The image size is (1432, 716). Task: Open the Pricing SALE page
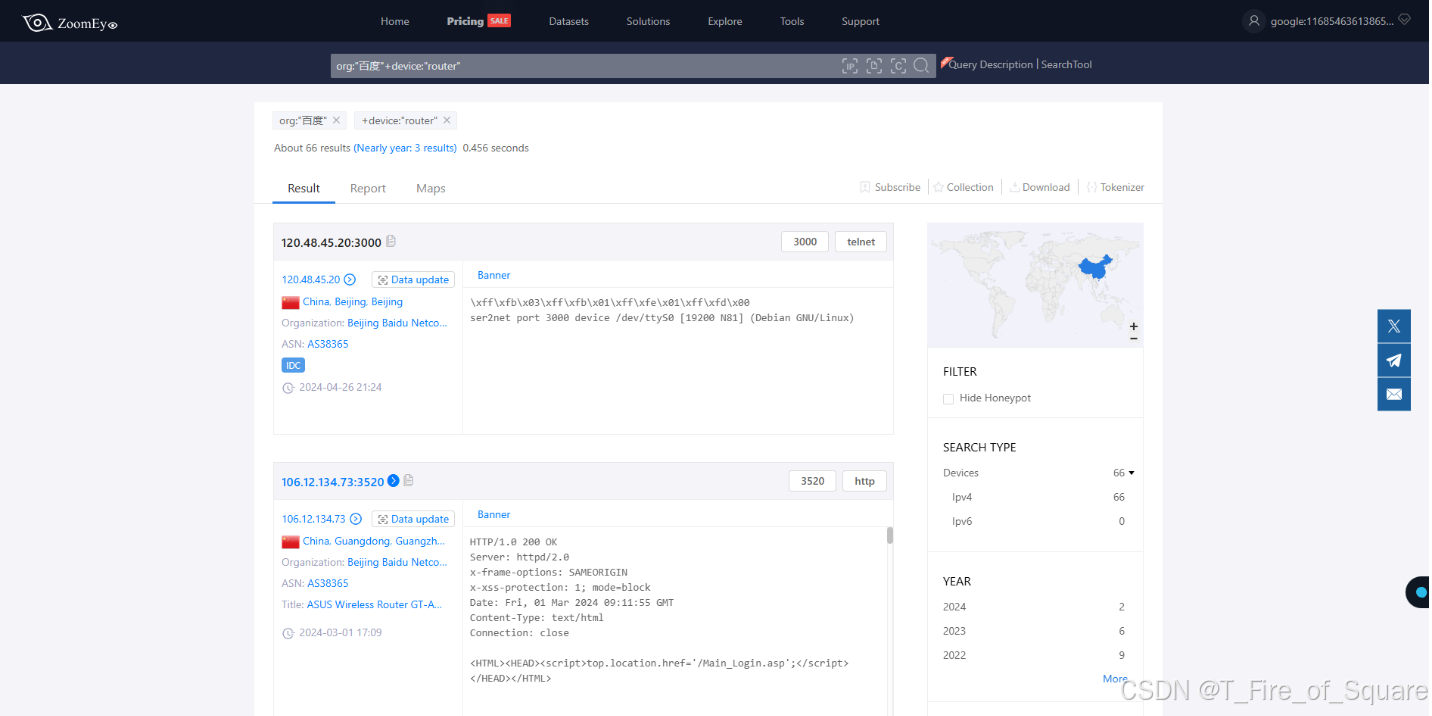[x=479, y=21]
